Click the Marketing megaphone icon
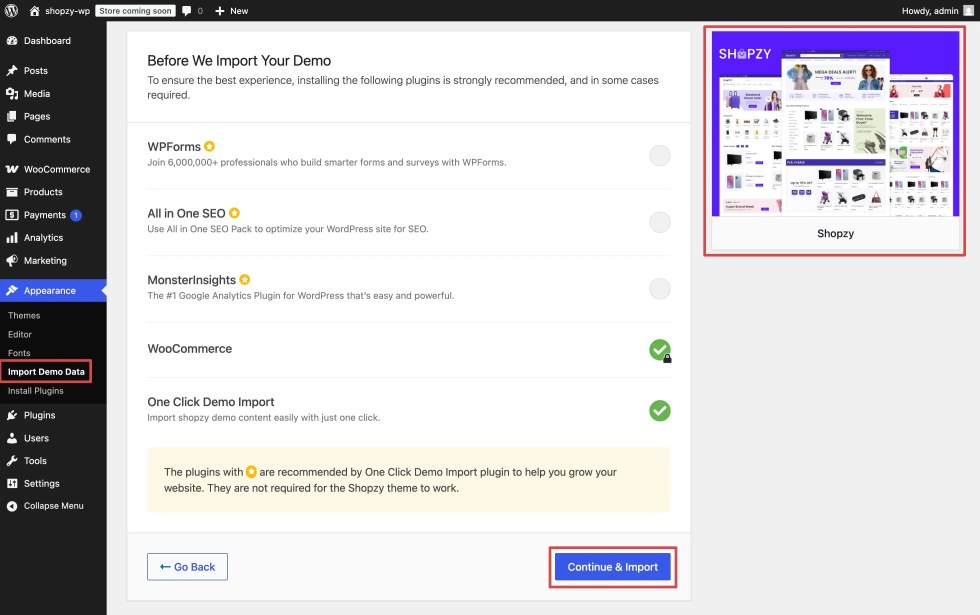The width and height of the screenshot is (980, 615). click(12, 261)
